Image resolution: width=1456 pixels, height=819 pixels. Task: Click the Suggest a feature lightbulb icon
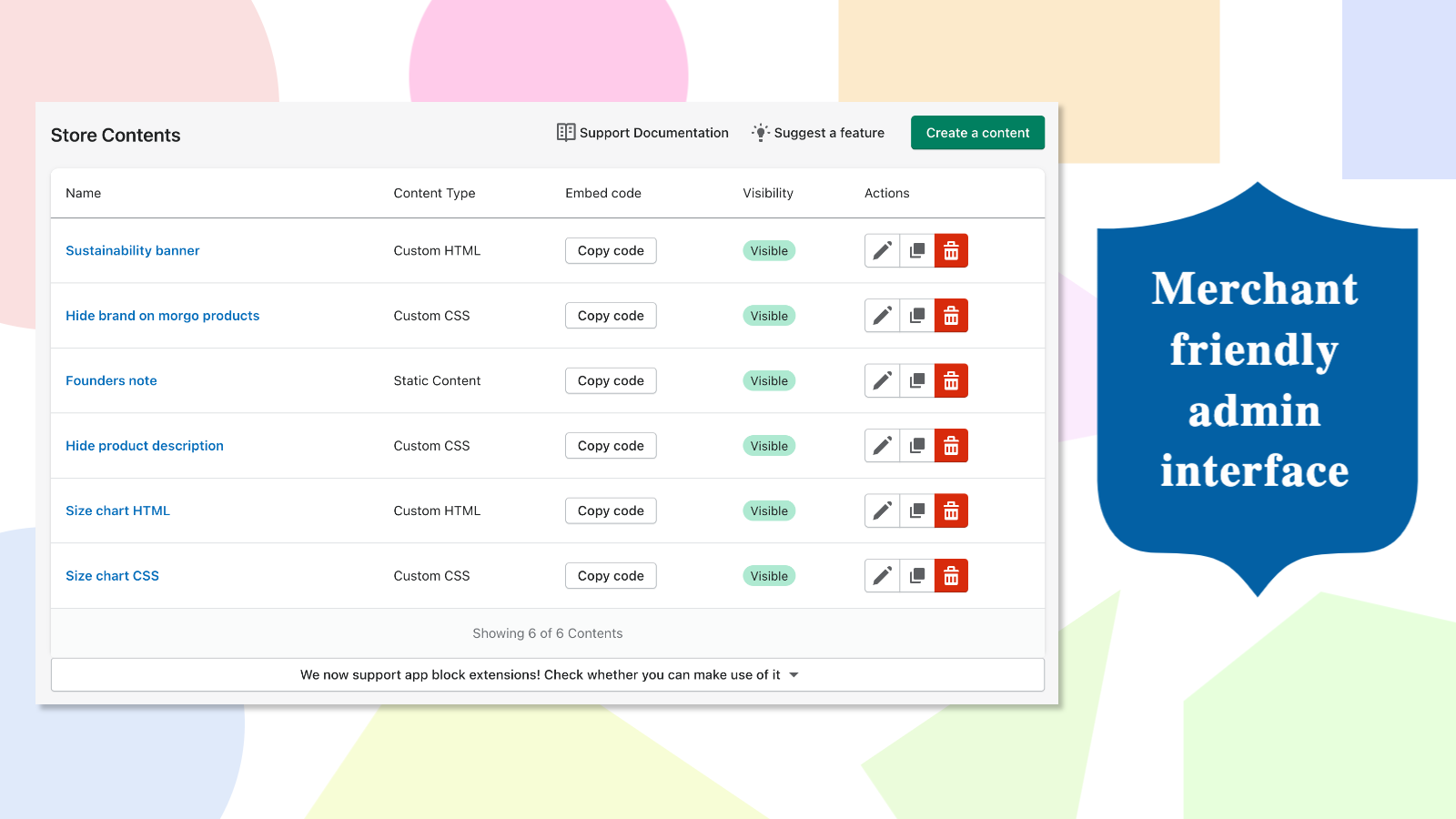[x=761, y=132]
